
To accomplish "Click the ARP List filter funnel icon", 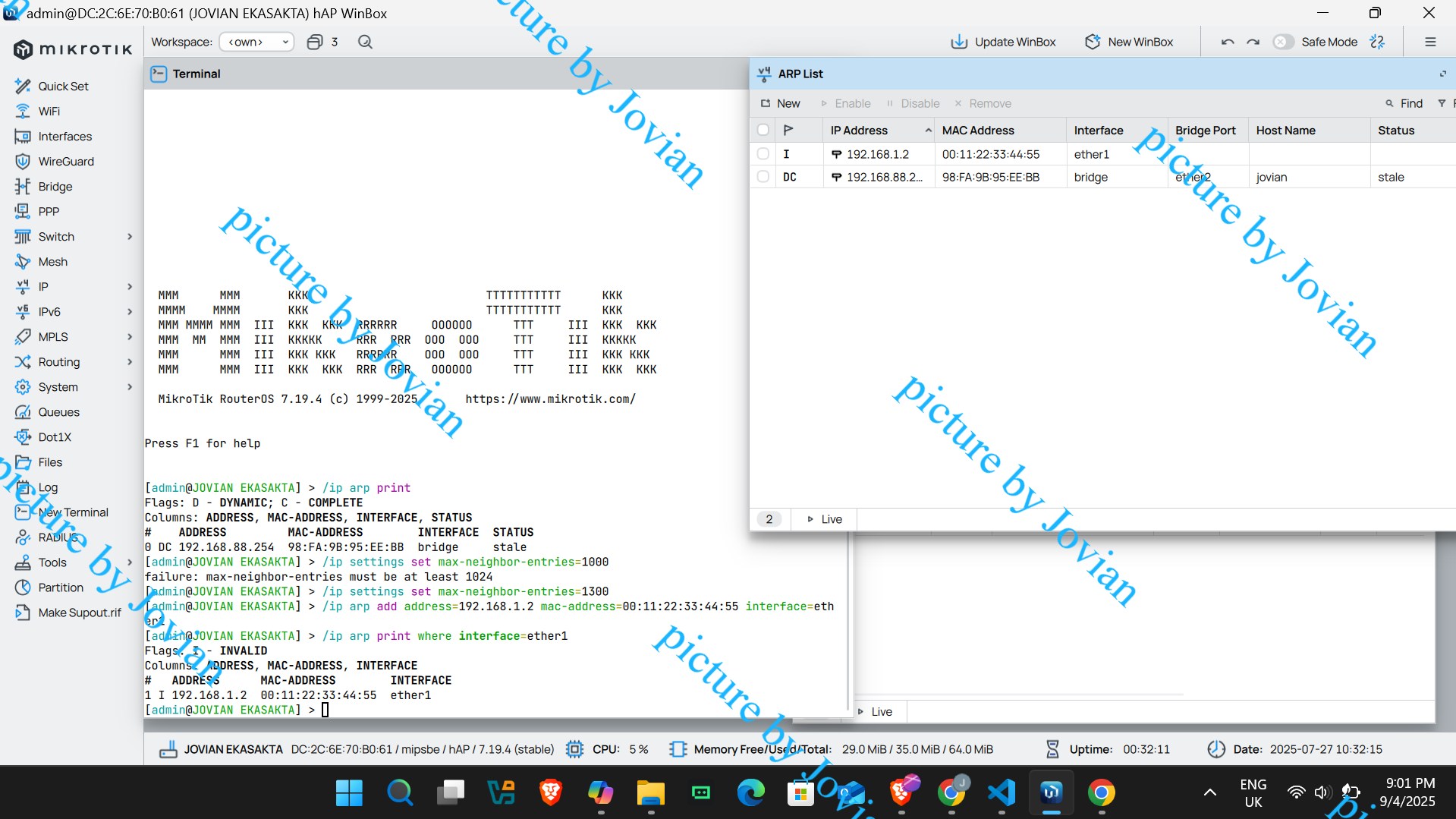I will tap(1442, 103).
